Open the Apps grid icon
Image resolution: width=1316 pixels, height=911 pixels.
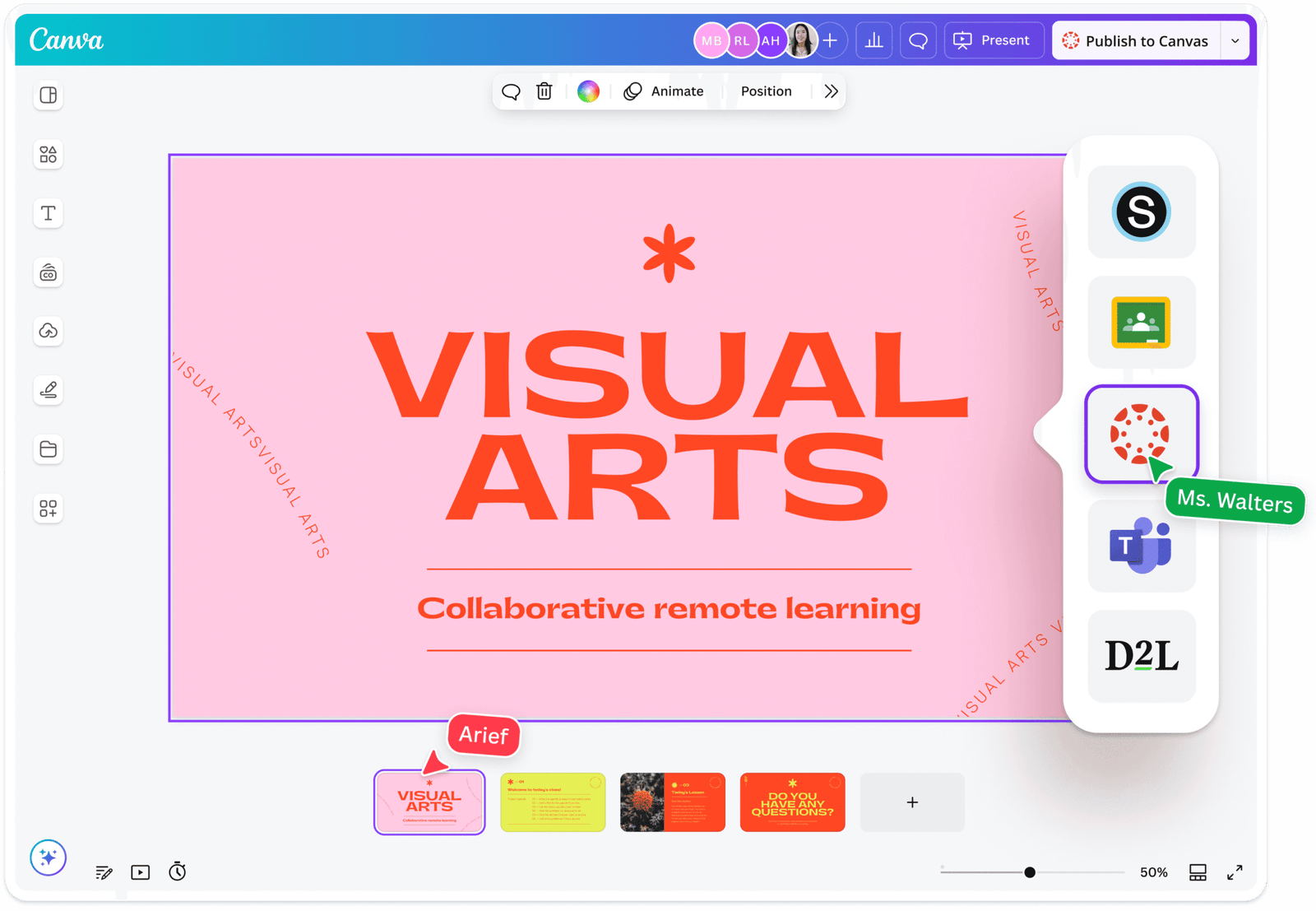49,509
